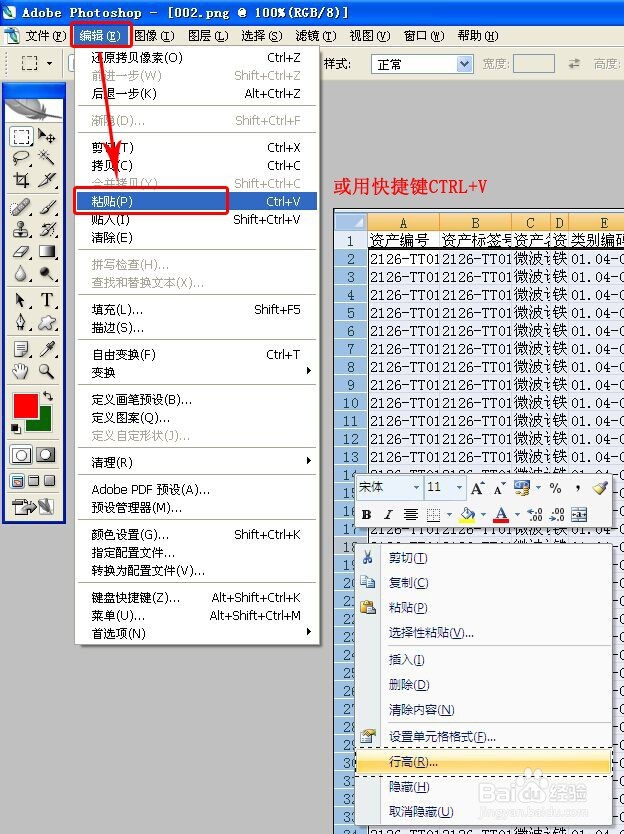The height and width of the screenshot is (834, 624).
Task: Toggle center alignment in mini toolbar
Action: (410, 514)
